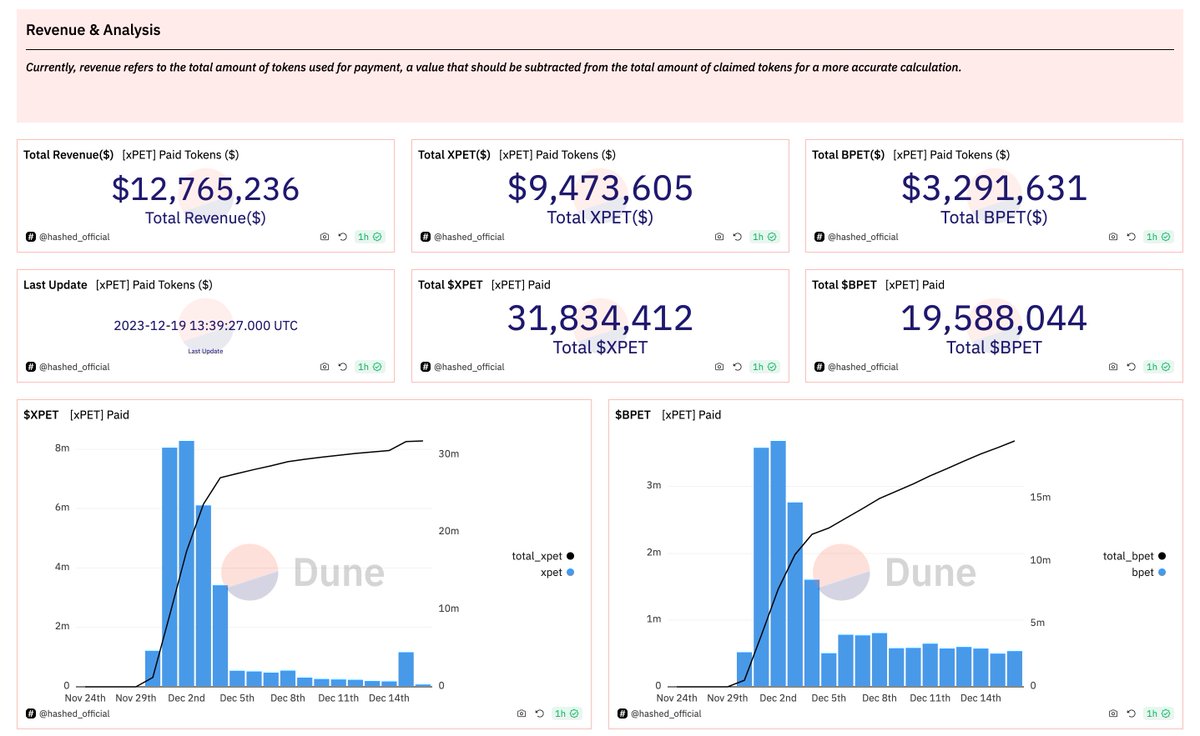Click the 1h status badge on Total $XPET

[765, 367]
